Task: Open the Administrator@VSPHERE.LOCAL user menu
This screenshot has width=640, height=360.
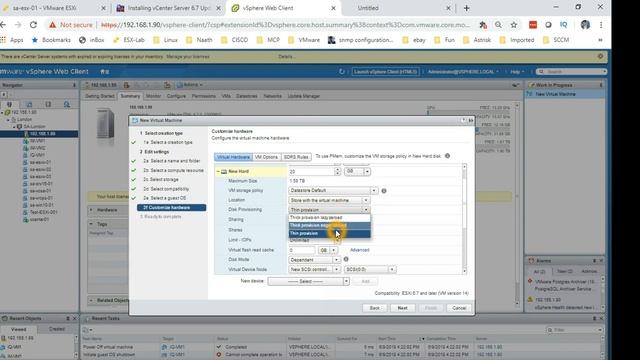Action: [463, 72]
